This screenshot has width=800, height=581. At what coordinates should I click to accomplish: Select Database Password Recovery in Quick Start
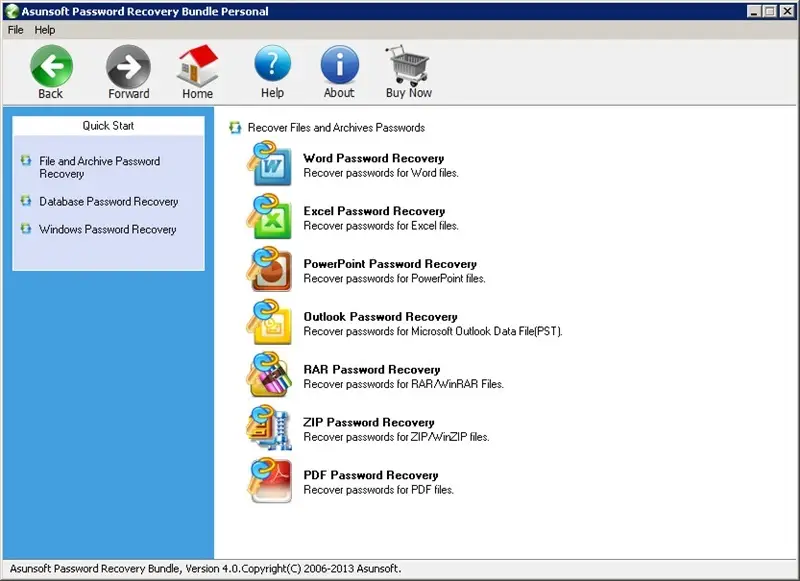click(x=109, y=201)
